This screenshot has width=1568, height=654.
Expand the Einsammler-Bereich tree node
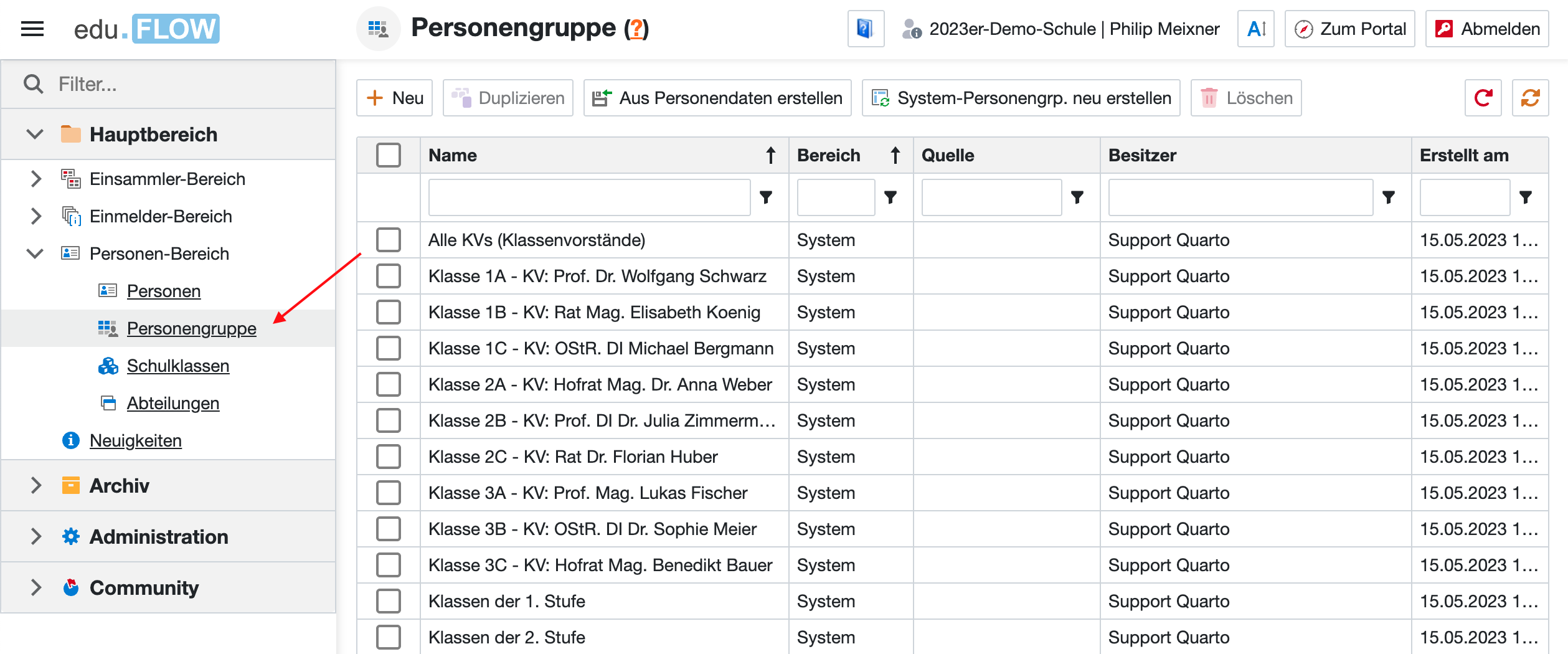point(36,179)
